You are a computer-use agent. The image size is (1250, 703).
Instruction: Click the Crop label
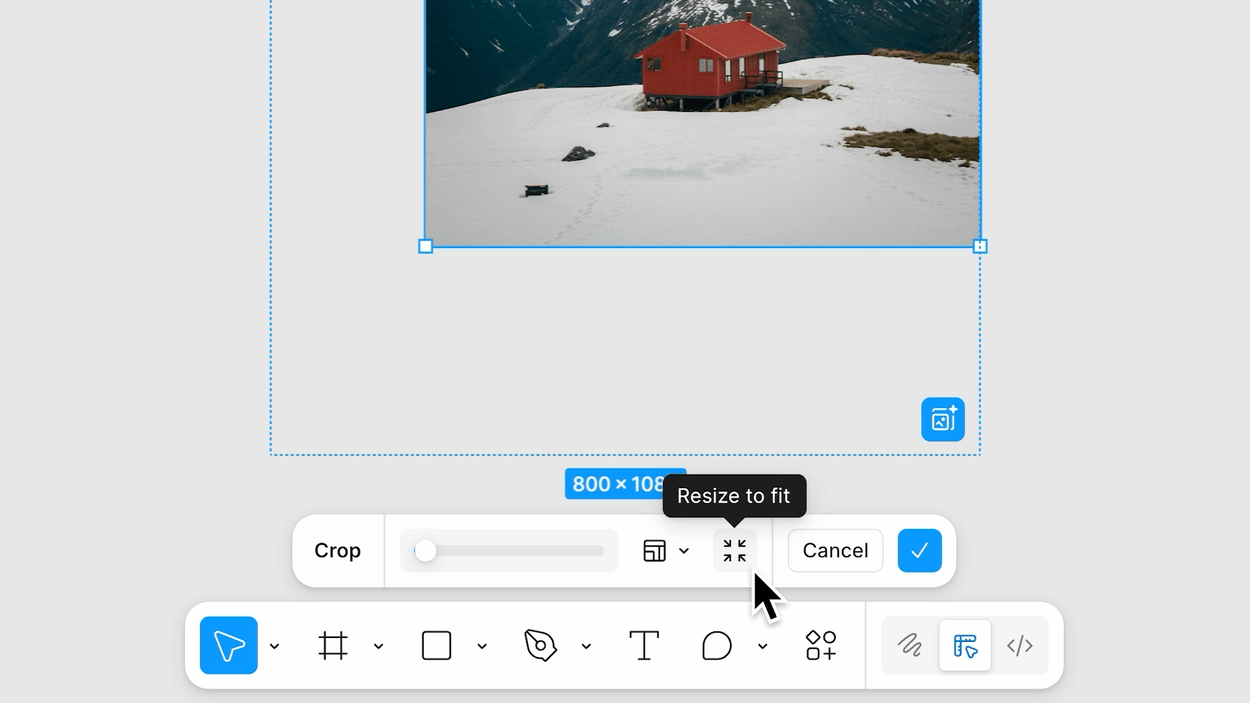tap(337, 550)
